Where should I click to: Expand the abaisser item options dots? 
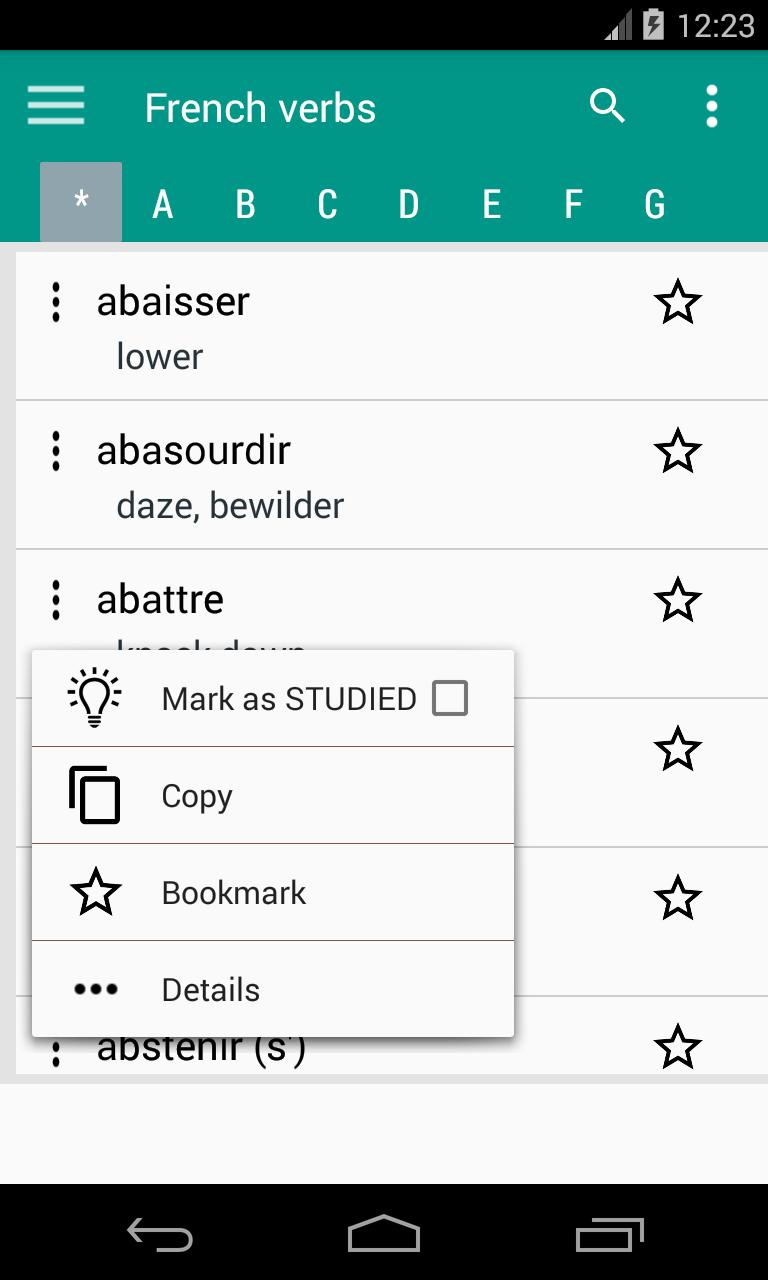click(56, 302)
